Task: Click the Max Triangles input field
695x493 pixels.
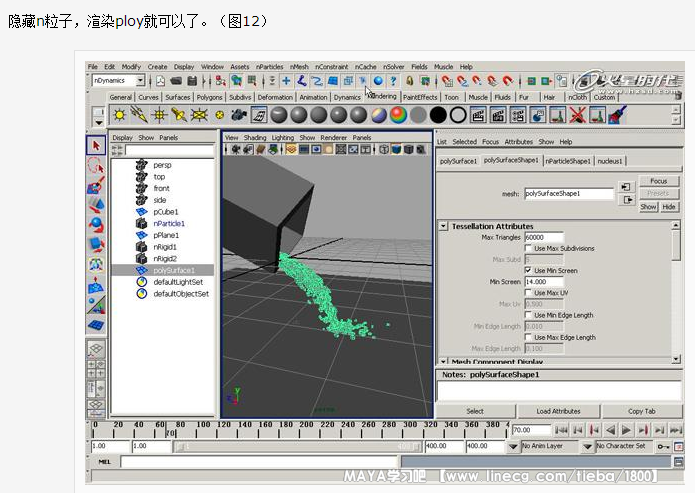Action: [x=544, y=237]
